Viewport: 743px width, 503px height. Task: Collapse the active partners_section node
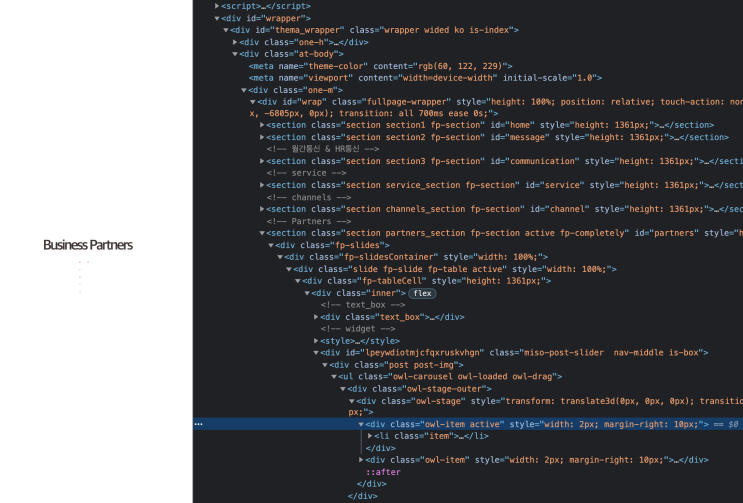pyautogui.click(x=262, y=233)
